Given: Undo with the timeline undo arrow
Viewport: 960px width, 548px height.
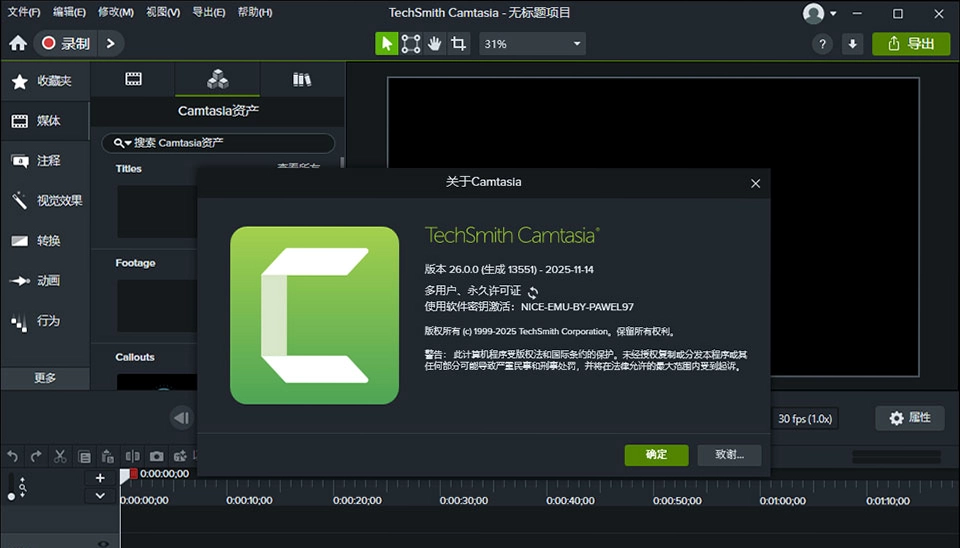Looking at the screenshot, I should coord(12,456).
